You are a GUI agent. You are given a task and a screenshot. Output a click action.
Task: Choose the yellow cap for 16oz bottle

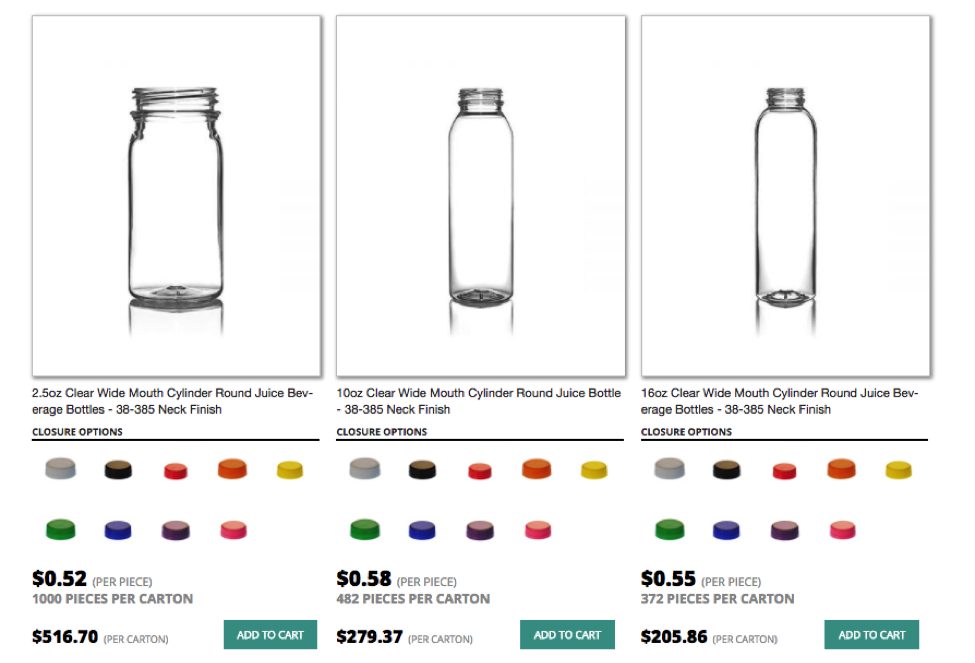pos(900,469)
